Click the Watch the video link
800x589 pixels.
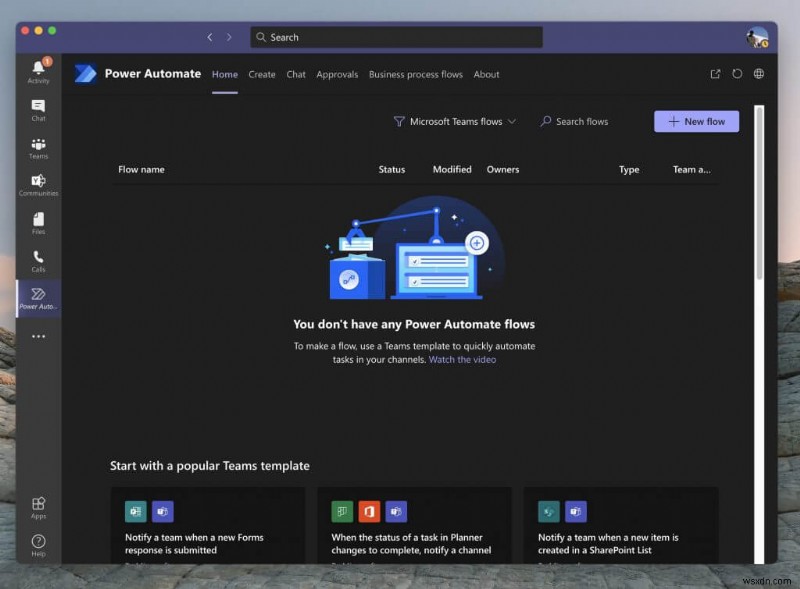(x=462, y=359)
